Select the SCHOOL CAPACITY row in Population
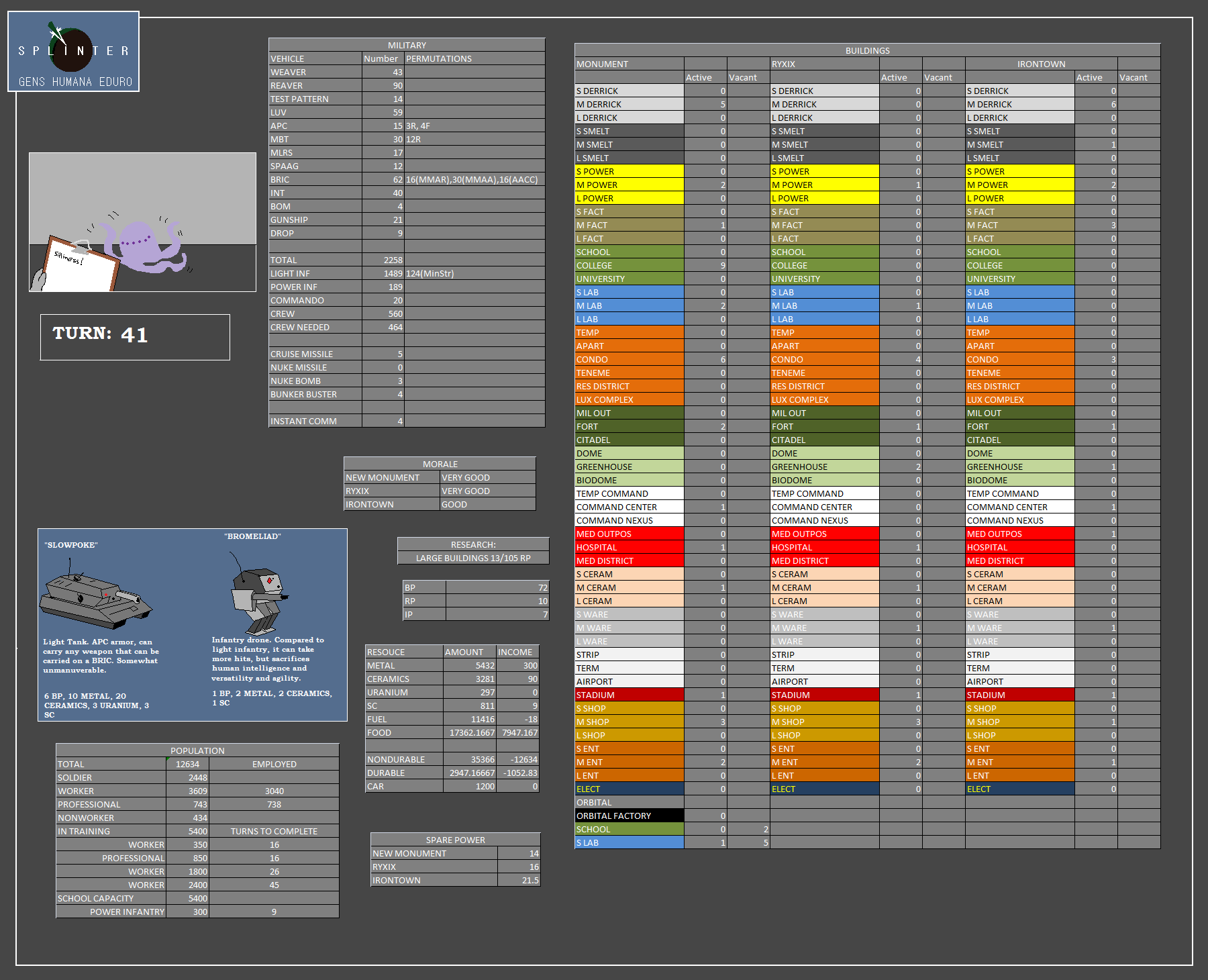Viewport: 1208px width, 980px height. click(111, 898)
